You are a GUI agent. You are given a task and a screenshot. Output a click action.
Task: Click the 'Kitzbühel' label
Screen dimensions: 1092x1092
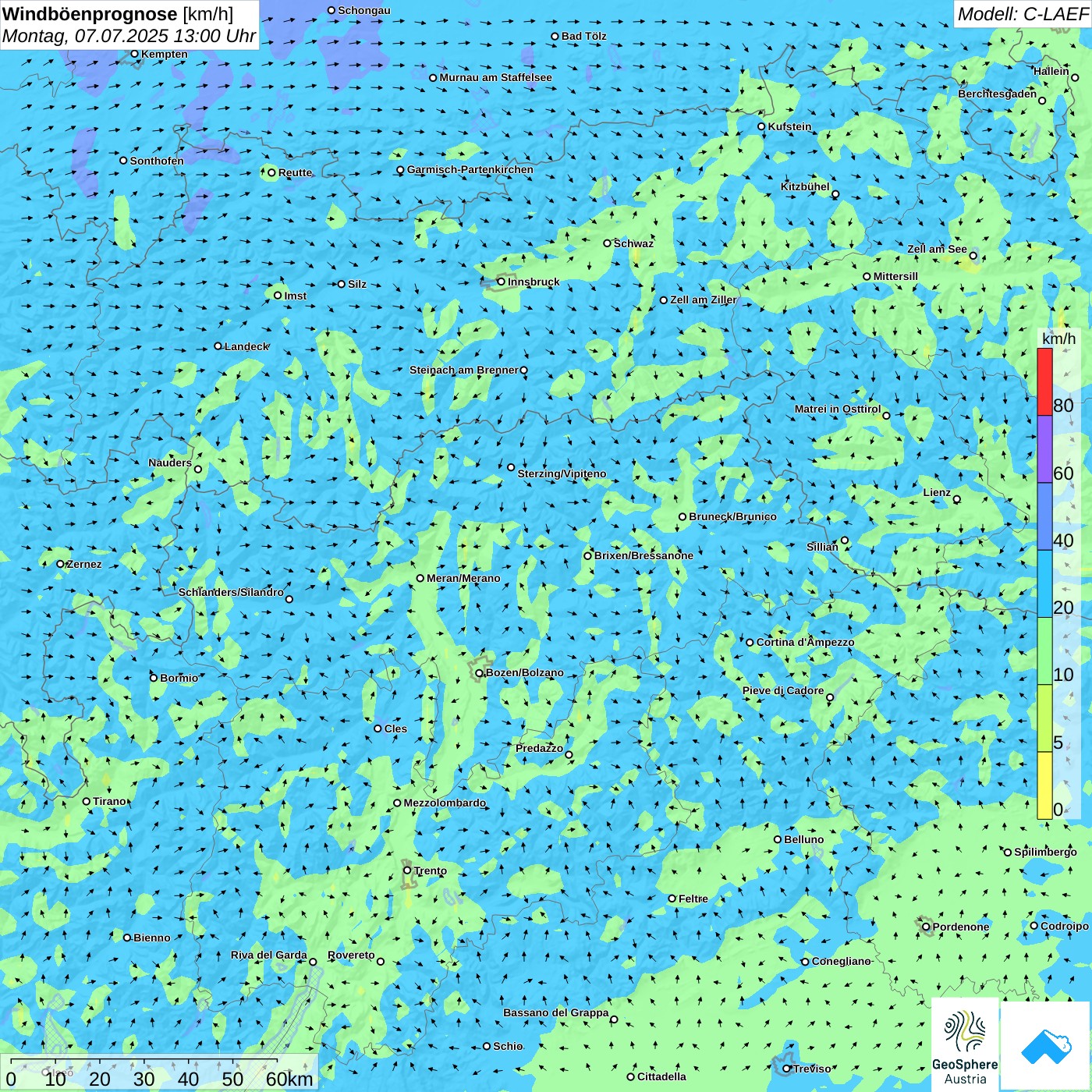tap(805, 186)
